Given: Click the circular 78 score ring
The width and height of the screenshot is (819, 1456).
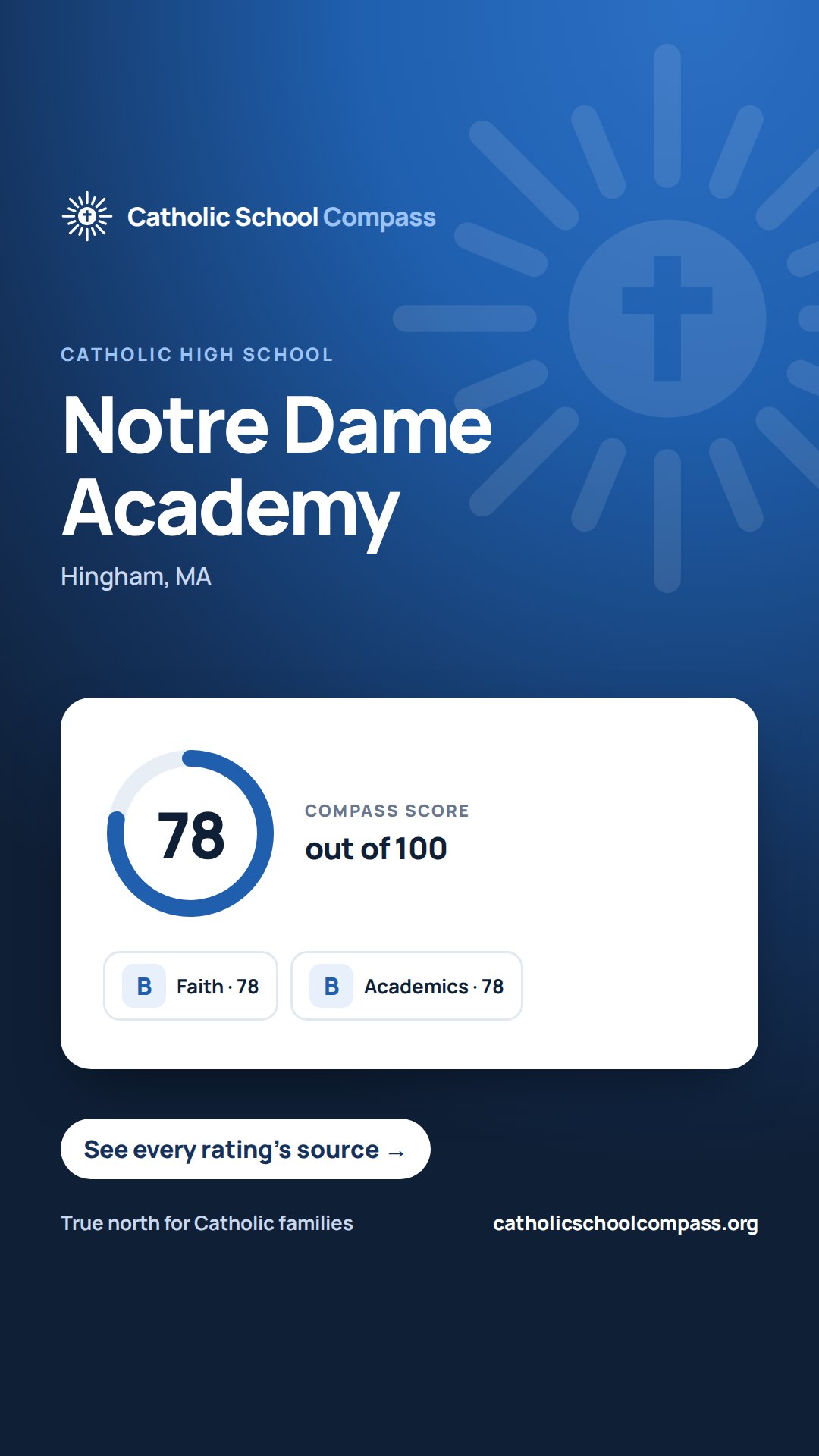Looking at the screenshot, I should tap(190, 833).
